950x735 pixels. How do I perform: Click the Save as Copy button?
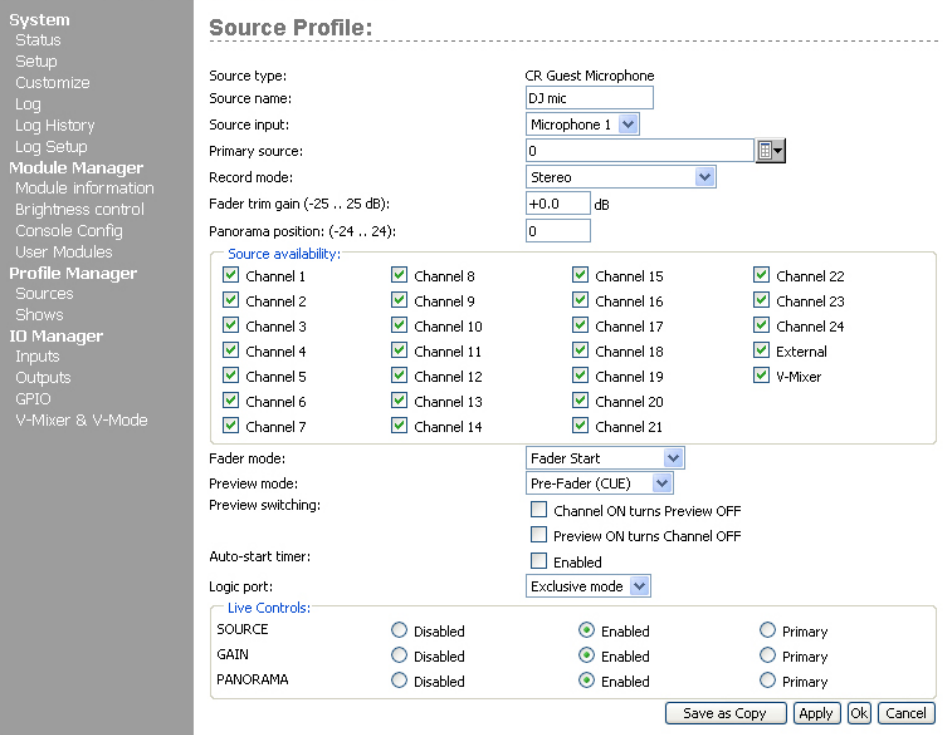[725, 713]
